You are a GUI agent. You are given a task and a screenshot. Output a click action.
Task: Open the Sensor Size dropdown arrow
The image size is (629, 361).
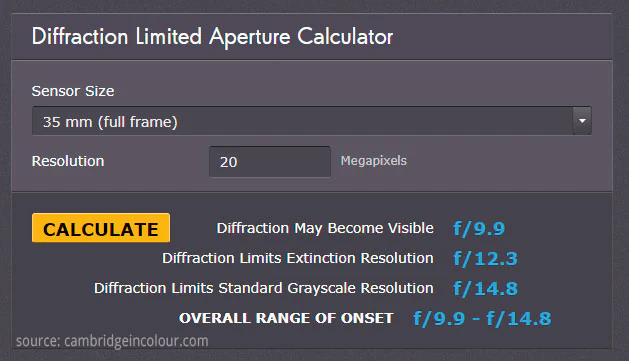[582, 121]
